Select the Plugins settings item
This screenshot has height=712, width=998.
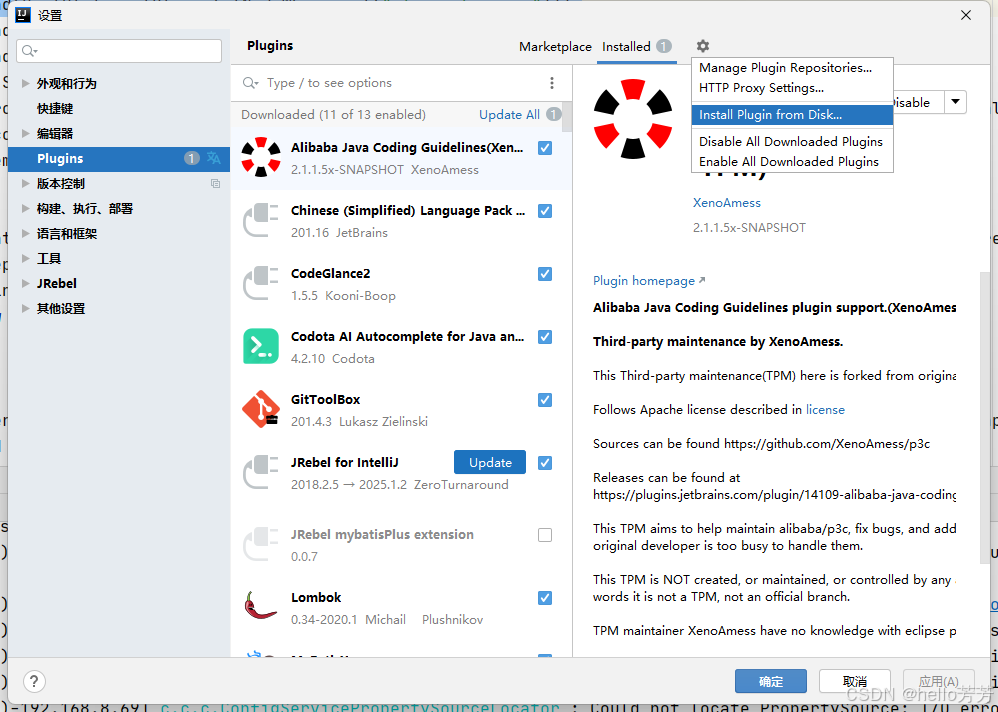tap(119, 158)
